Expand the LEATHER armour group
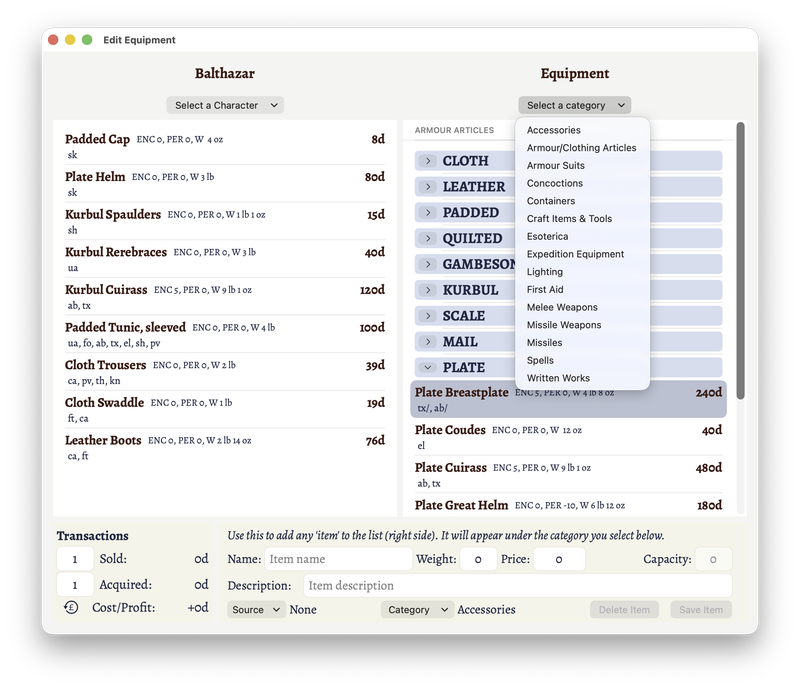Viewport: 800px width, 689px height. [x=428, y=187]
